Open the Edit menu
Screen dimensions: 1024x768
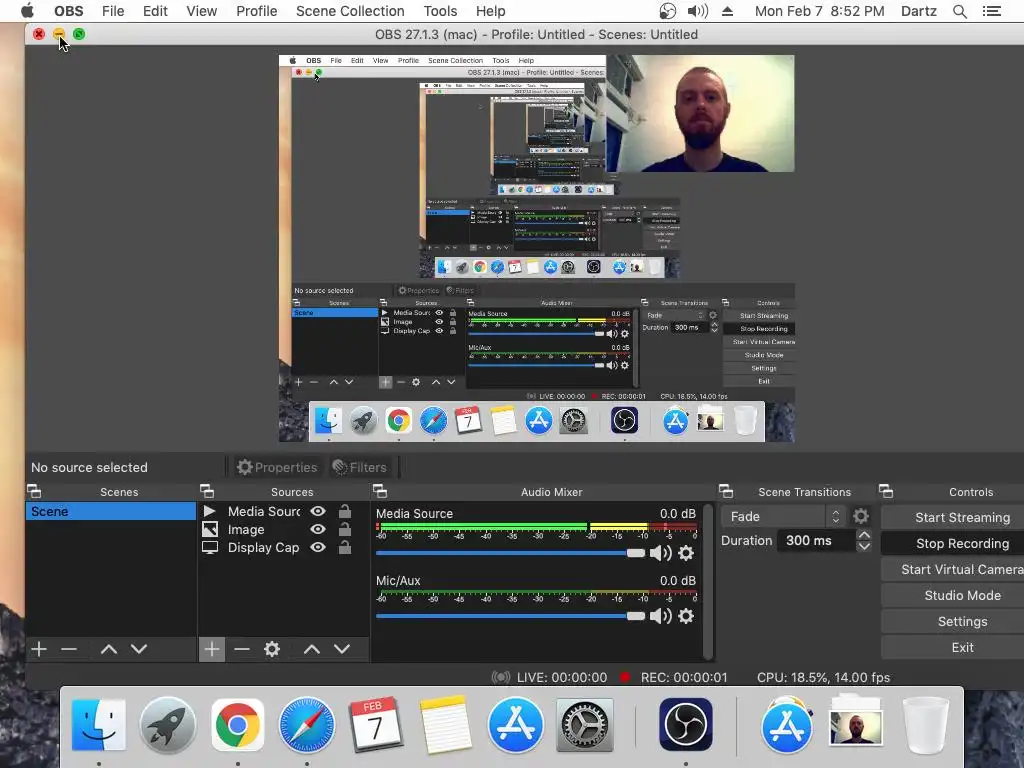coord(155,11)
